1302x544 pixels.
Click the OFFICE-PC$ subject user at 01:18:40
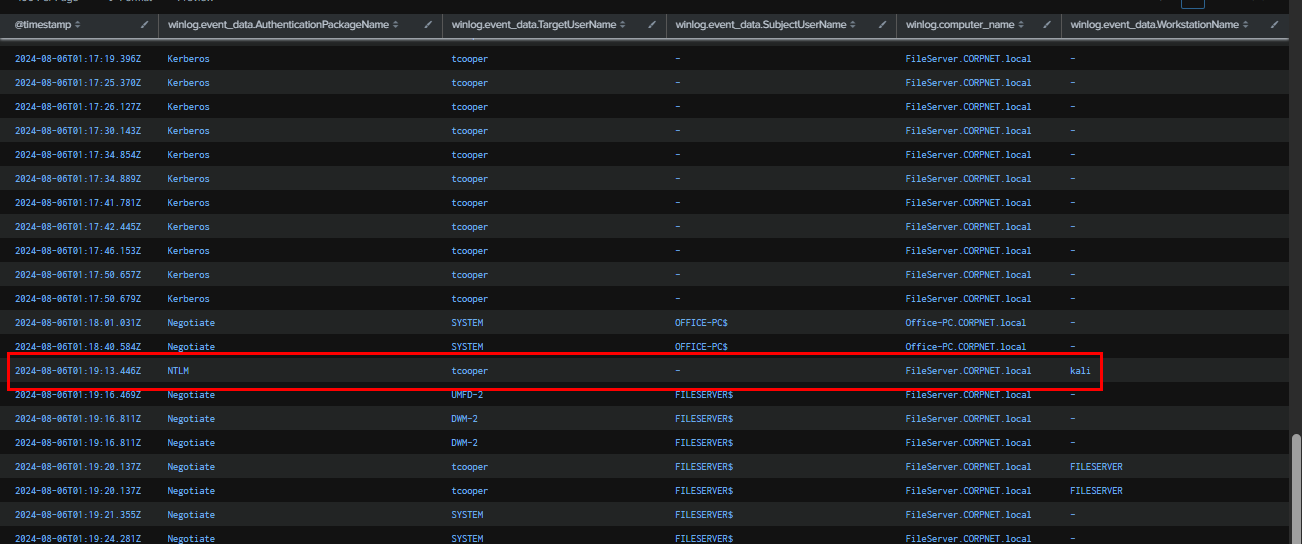click(x=701, y=347)
